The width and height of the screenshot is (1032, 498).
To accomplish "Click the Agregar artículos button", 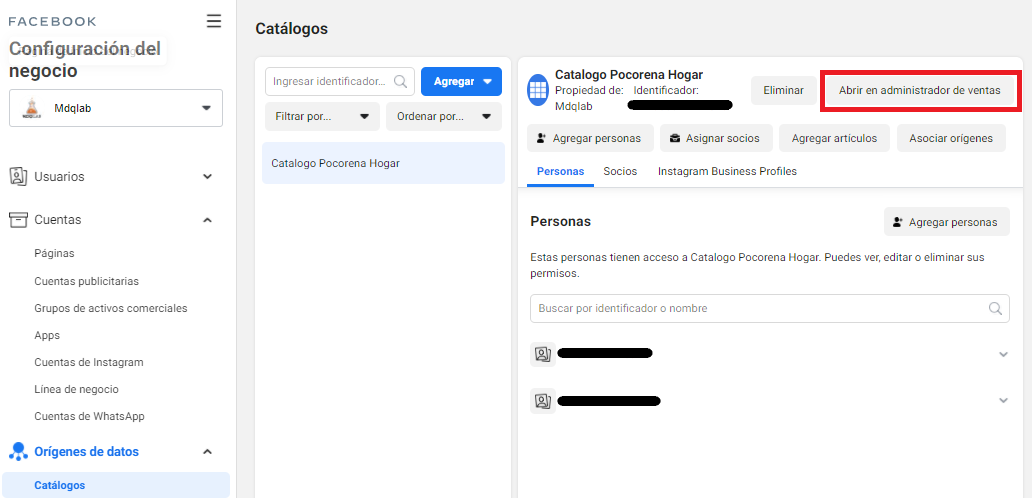I will click(x=834, y=138).
